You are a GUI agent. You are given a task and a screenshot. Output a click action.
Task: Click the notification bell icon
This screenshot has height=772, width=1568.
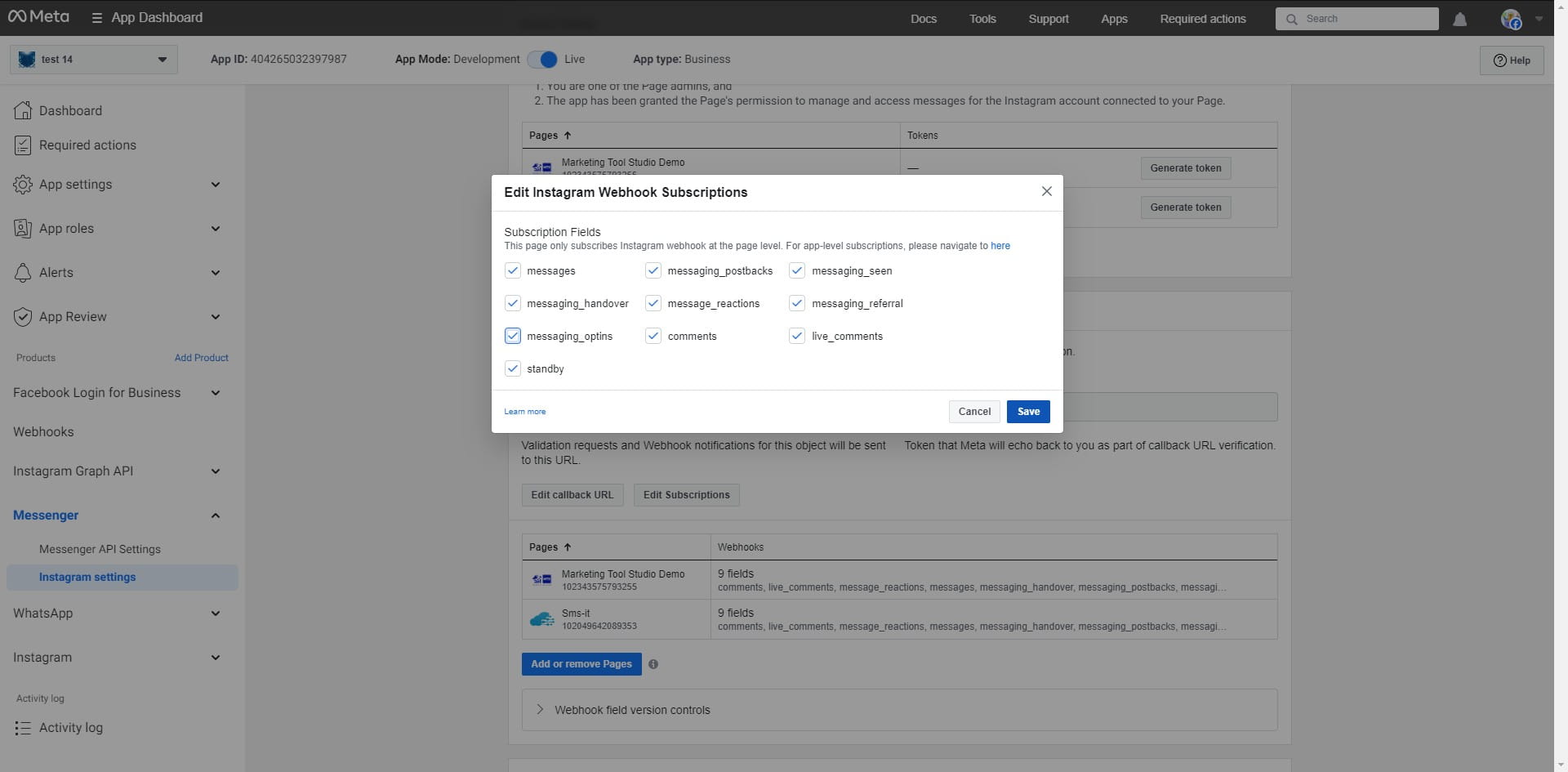[1459, 19]
